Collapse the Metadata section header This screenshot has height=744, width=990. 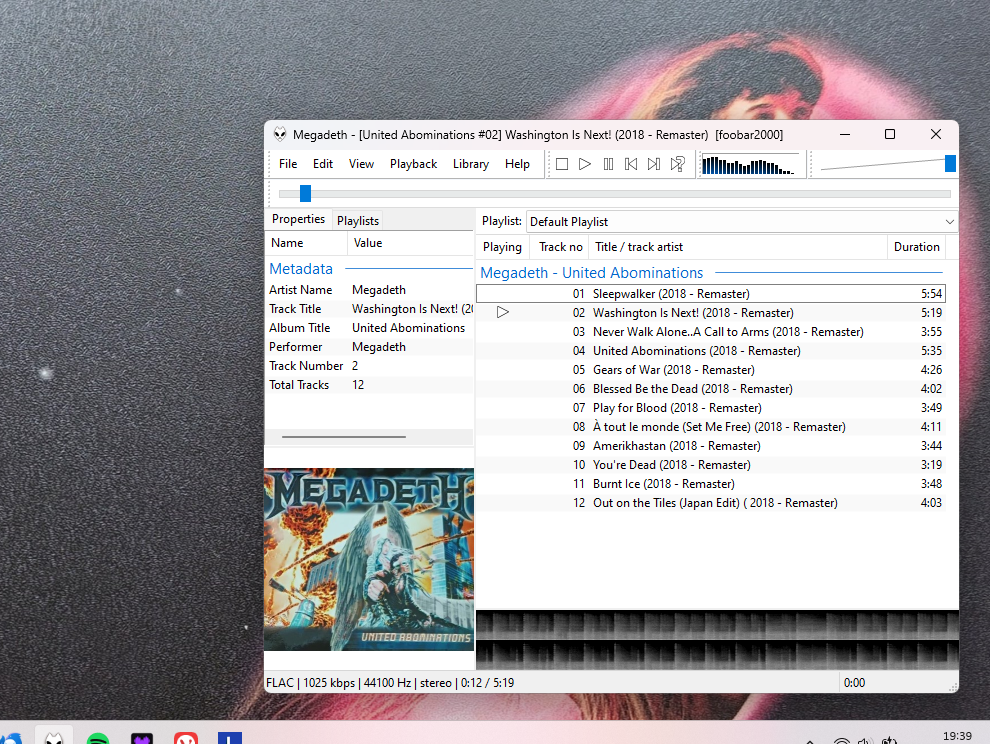coord(301,269)
